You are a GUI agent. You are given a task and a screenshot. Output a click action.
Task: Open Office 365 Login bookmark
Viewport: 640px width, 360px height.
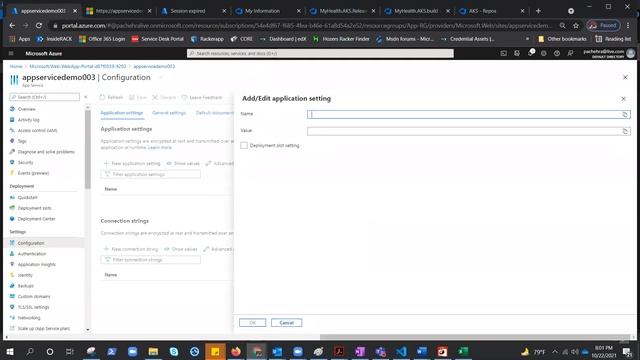coord(102,39)
